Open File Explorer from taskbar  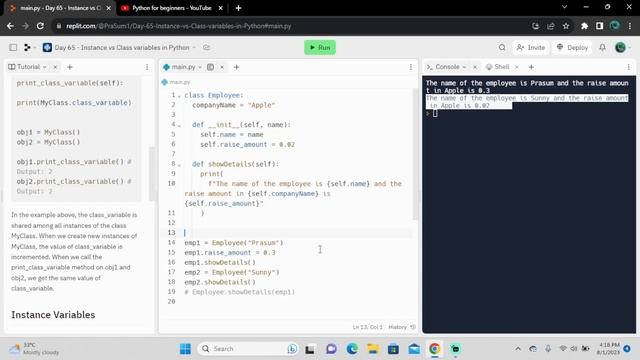tap(372, 349)
